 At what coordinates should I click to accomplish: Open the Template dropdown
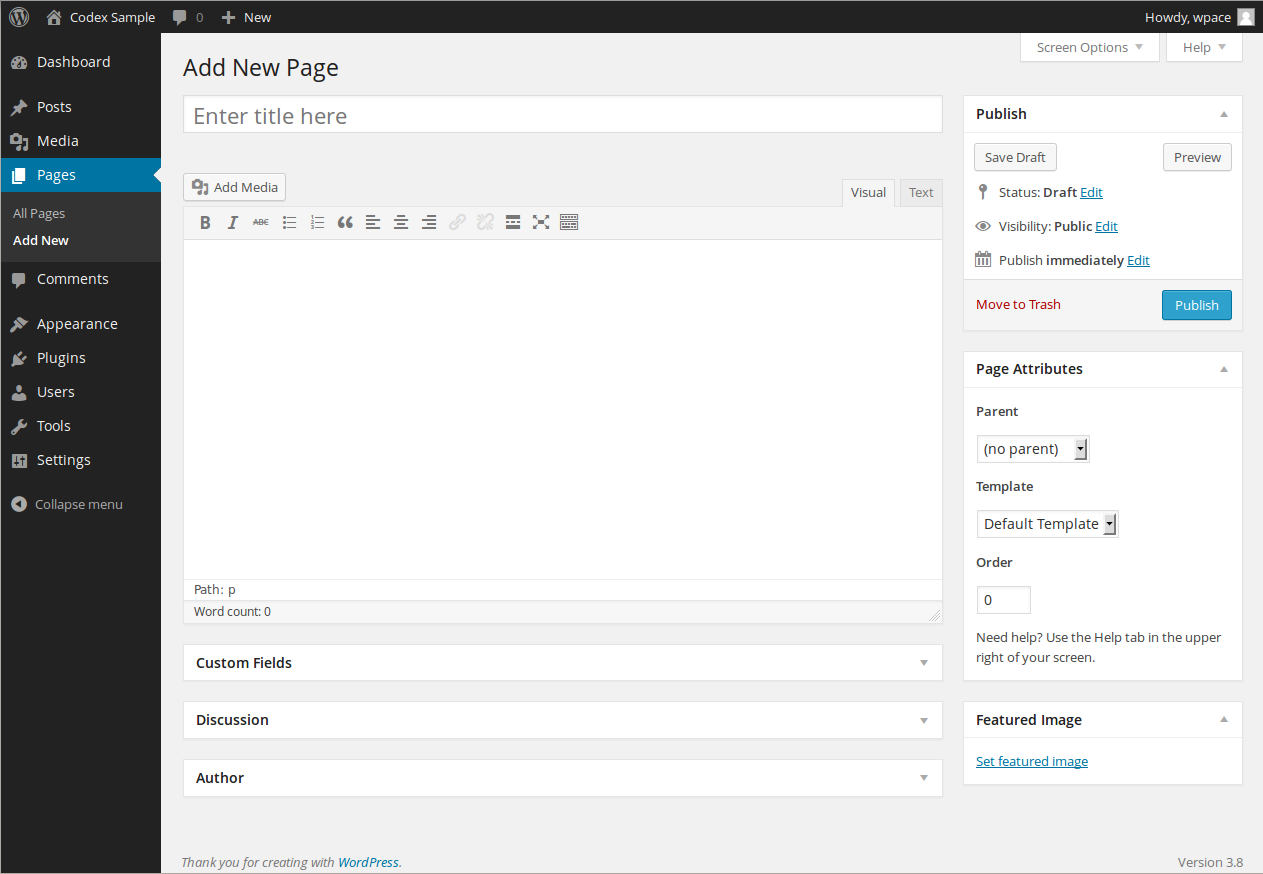[x=1047, y=523]
